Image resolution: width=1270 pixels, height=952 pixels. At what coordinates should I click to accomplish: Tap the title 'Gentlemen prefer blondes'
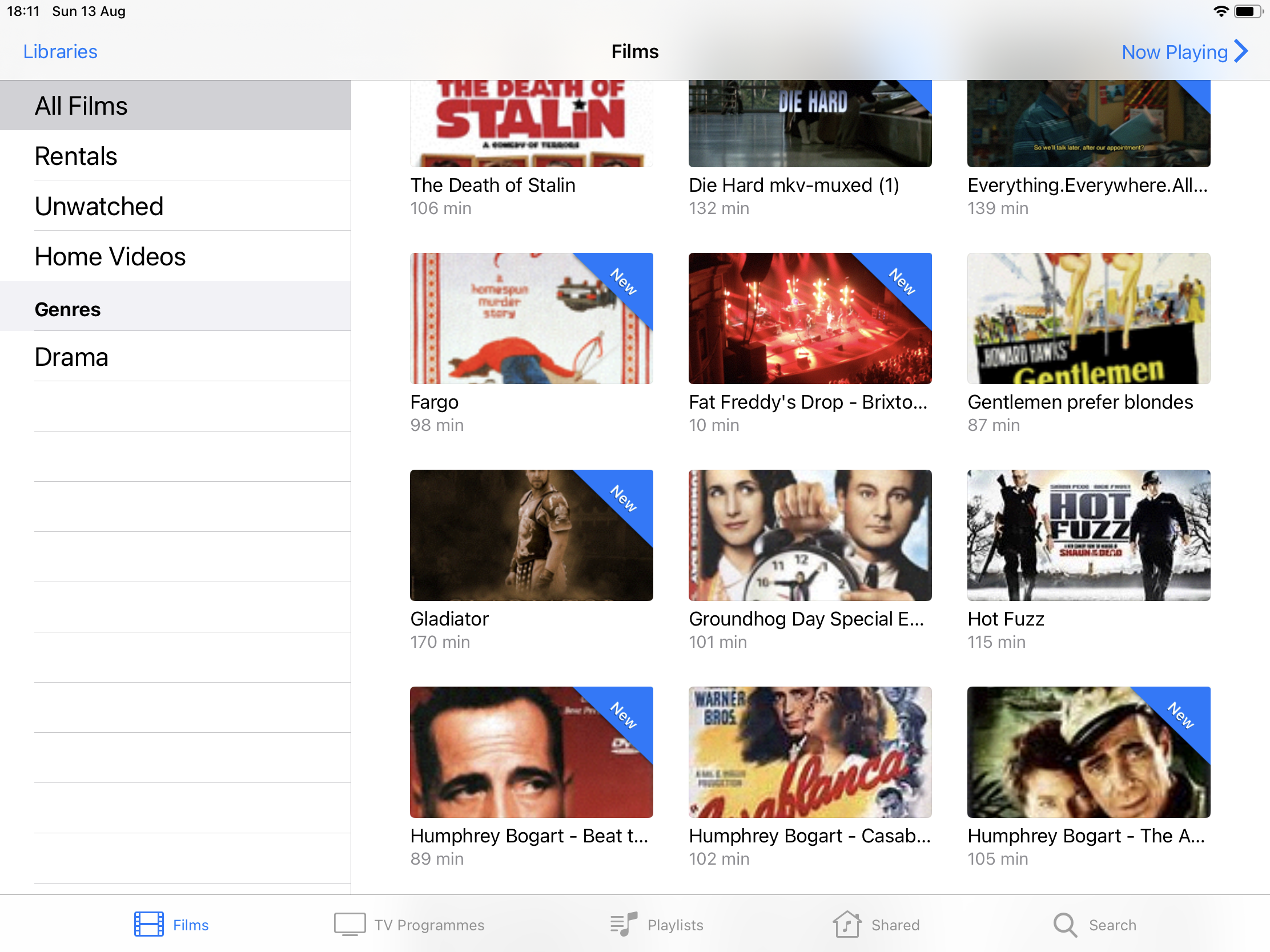tap(1080, 402)
